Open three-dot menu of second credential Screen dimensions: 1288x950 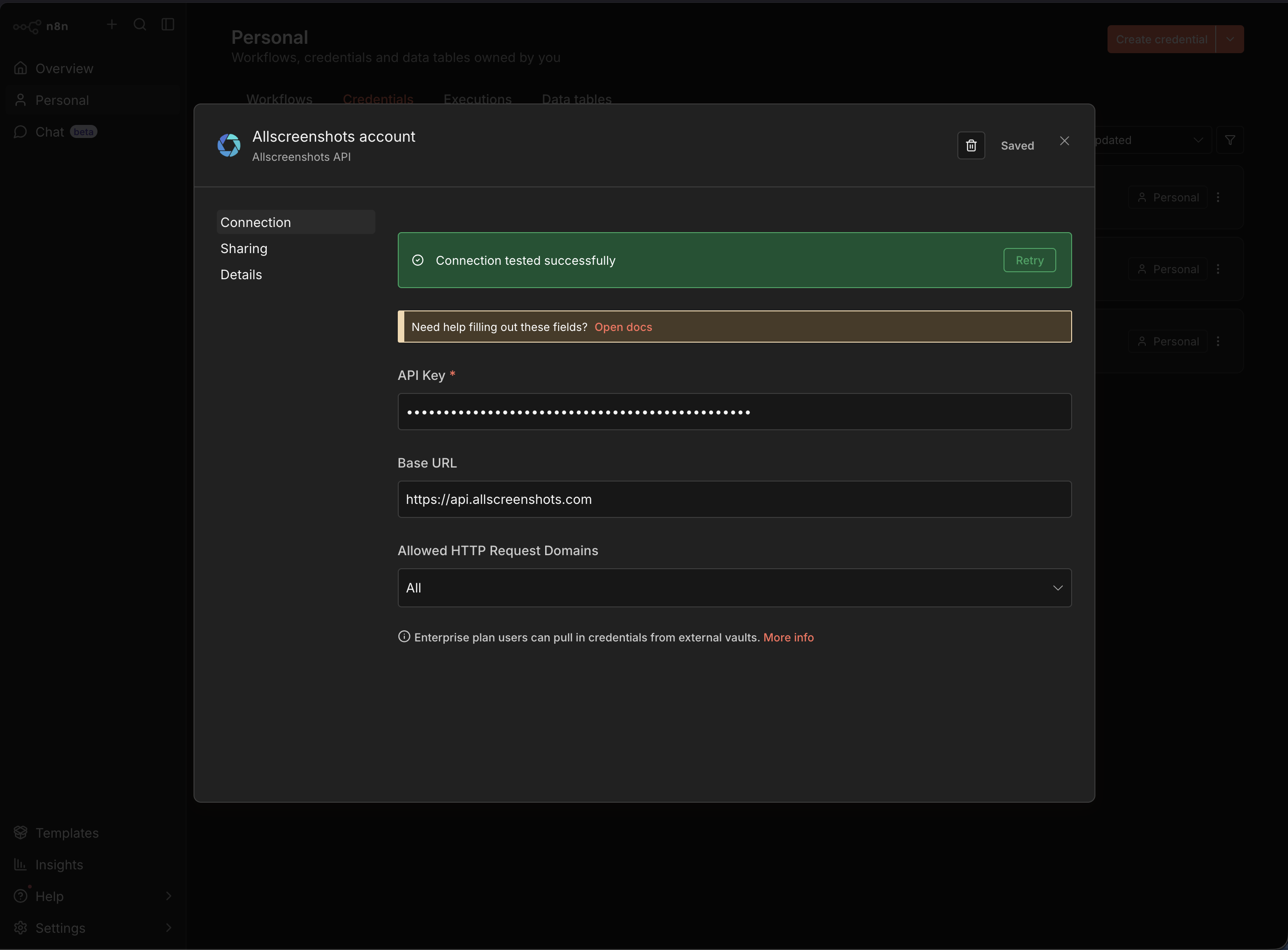coord(1218,269)
